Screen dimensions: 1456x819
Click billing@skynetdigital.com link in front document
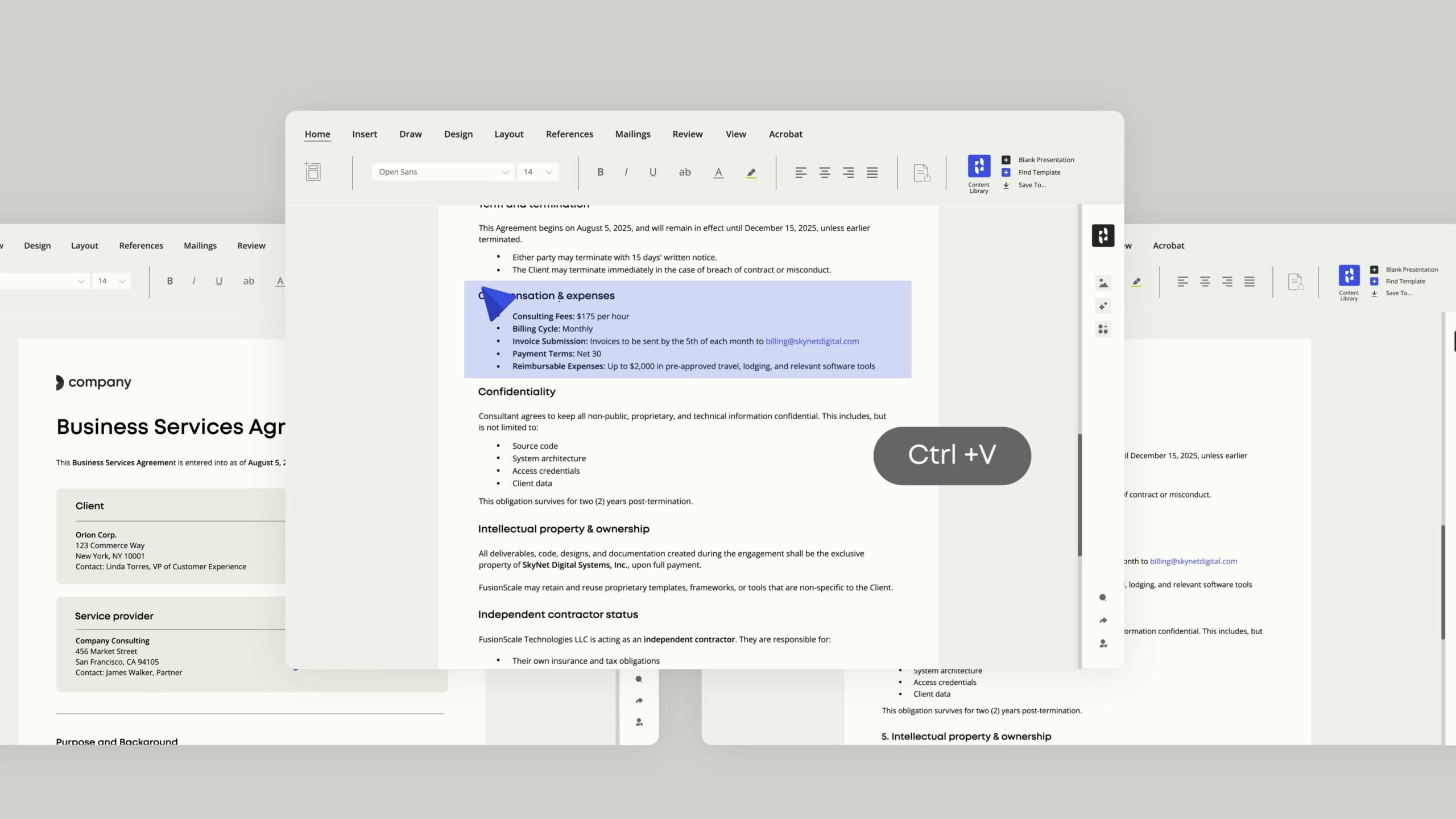coord(812,341)
